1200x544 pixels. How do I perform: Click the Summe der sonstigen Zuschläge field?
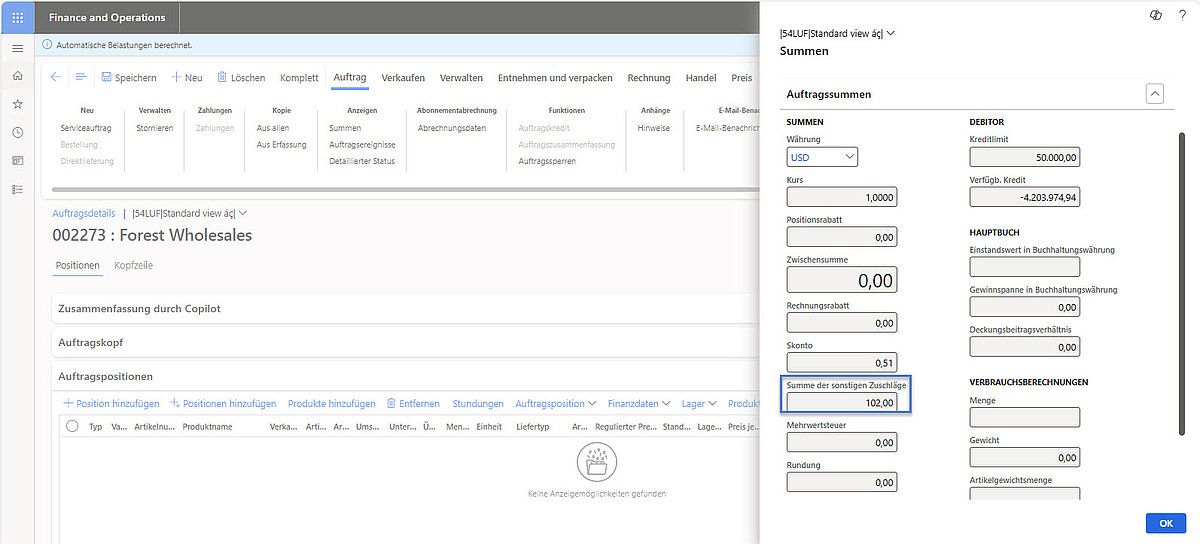pos(841,402)
